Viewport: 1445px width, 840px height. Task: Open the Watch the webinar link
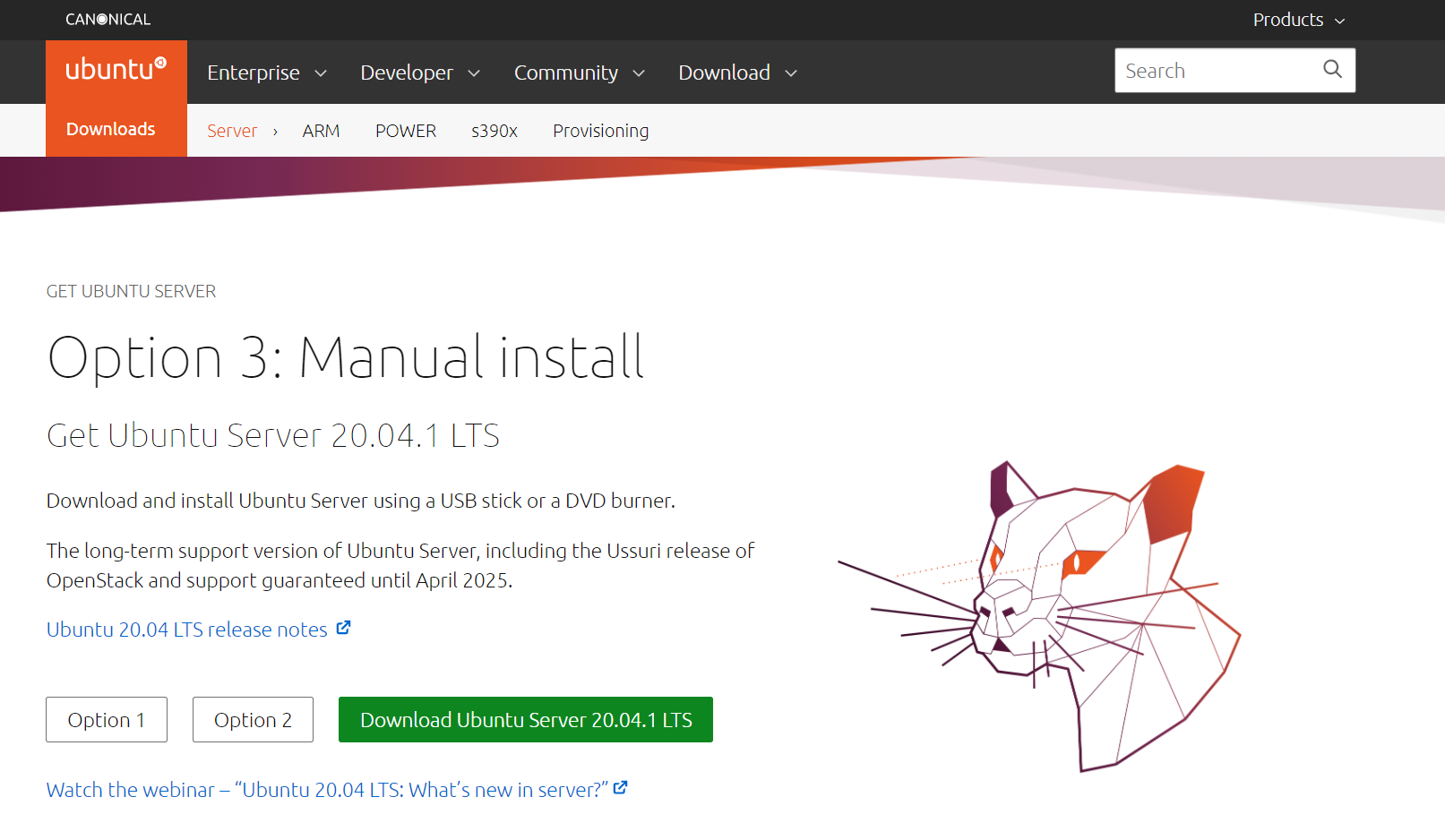327,789
